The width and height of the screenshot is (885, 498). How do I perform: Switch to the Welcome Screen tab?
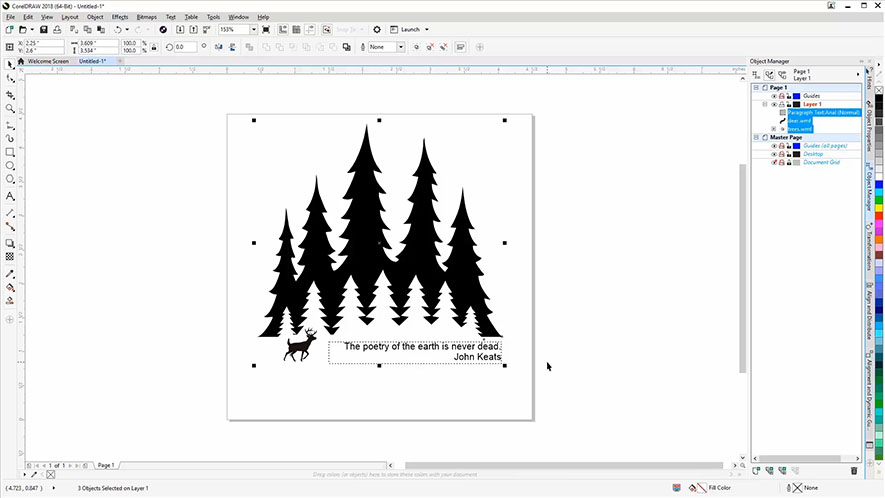(51, 61)
